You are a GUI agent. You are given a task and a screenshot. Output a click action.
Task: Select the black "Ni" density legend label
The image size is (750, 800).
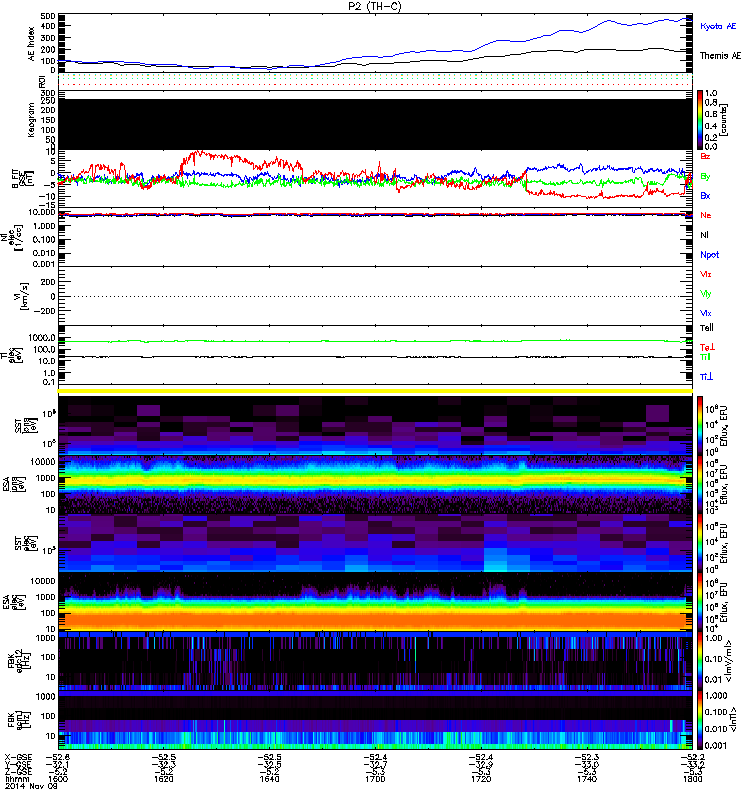(705, 235)
